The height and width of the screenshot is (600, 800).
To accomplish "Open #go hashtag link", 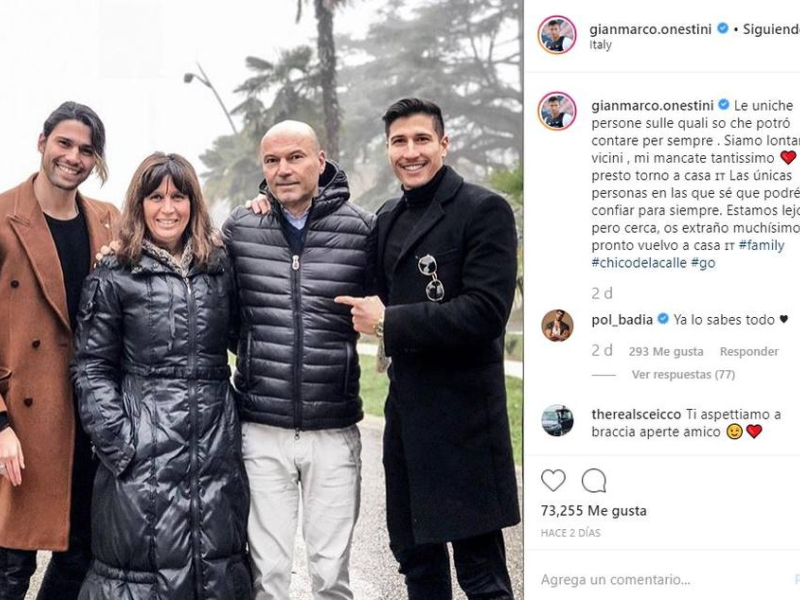I will coord(703,263).
